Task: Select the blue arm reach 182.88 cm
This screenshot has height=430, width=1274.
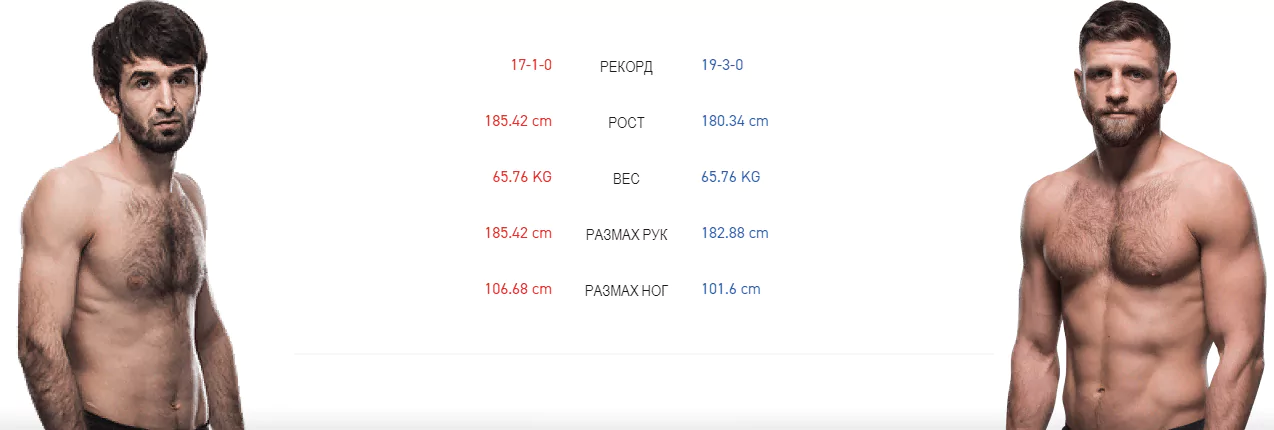Action: click(735, 233)
